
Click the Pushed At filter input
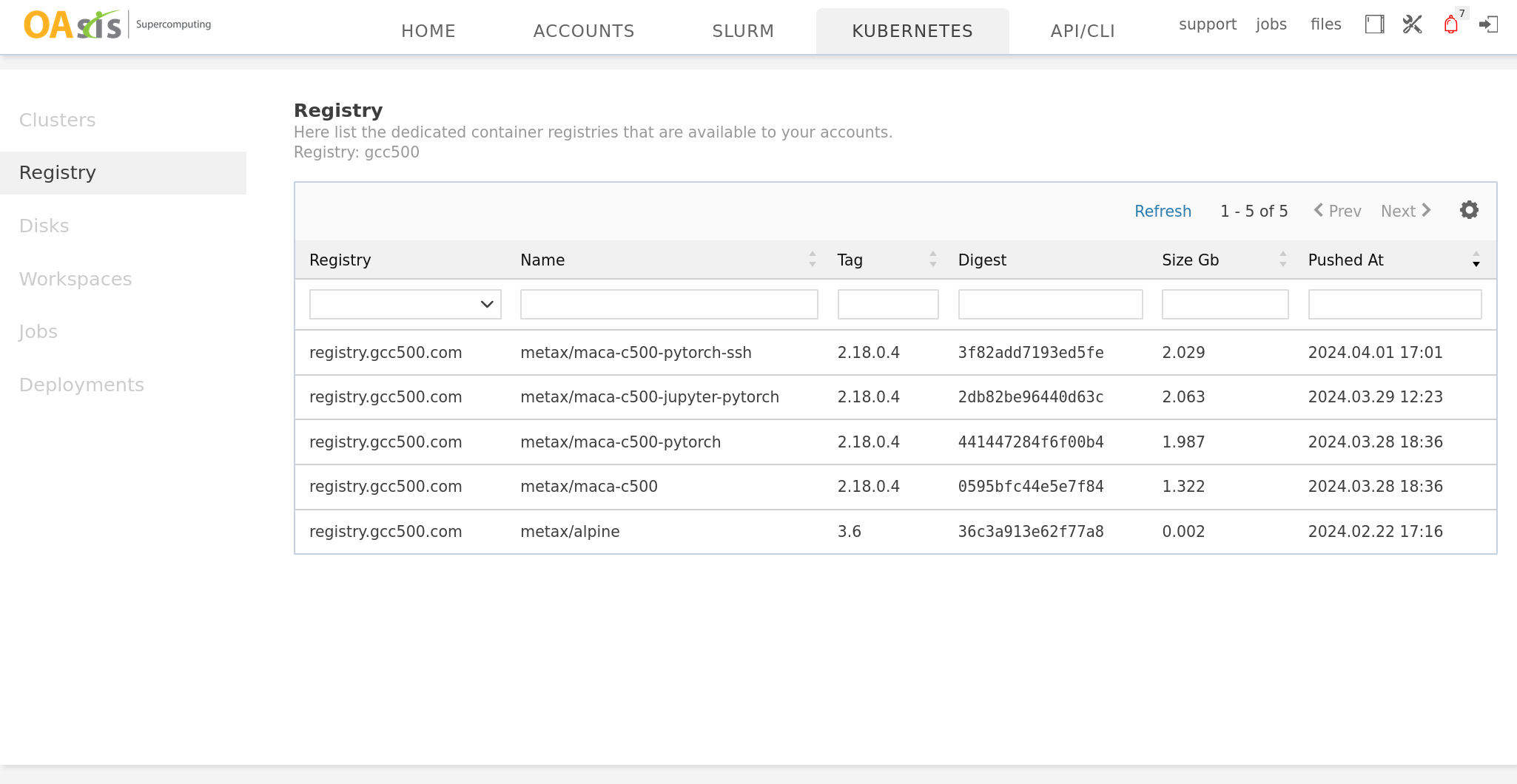click(1395, 304)
